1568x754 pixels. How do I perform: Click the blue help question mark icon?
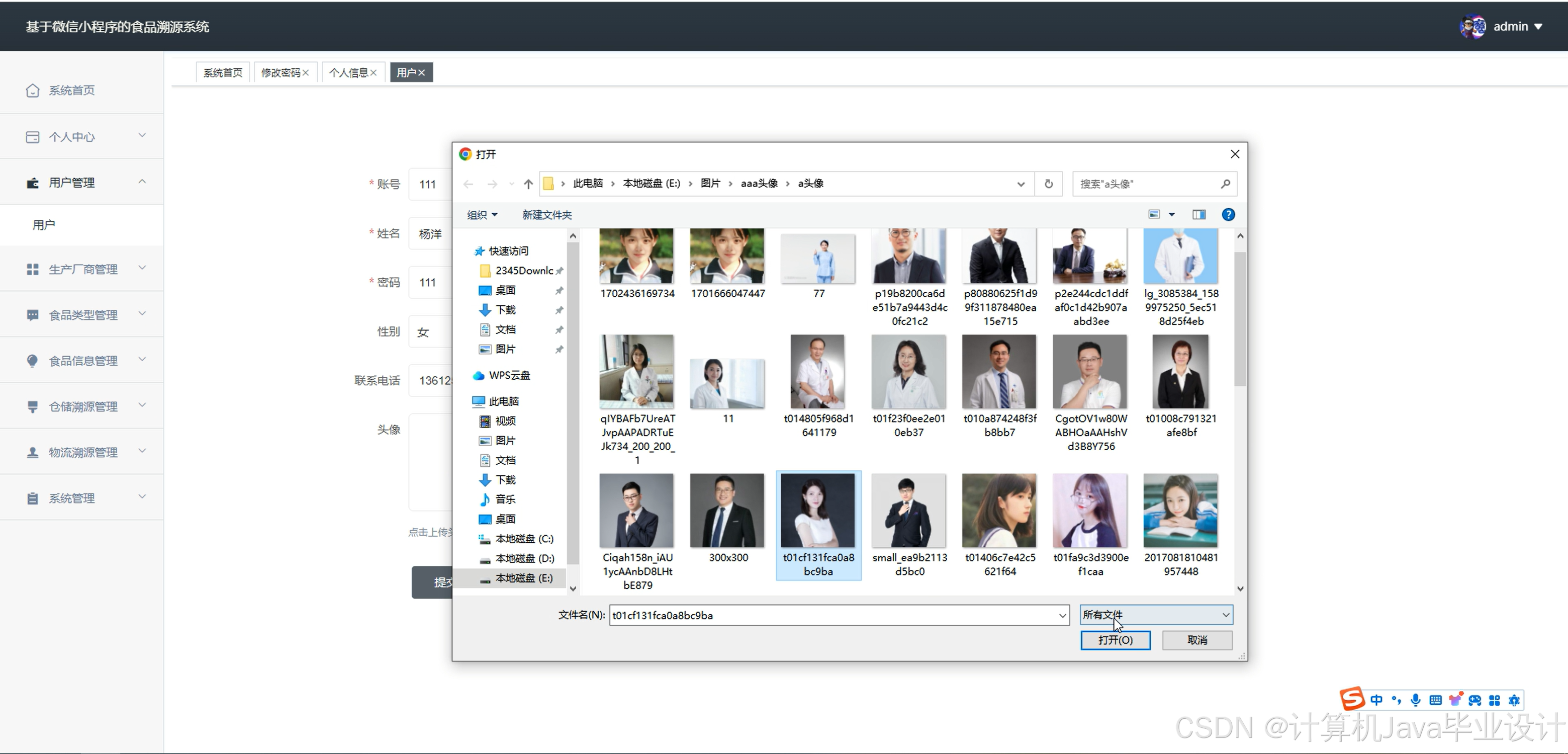[x=1228, y=214]
